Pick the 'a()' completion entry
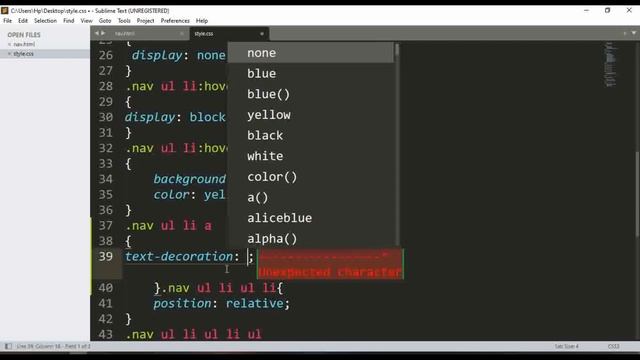 311,198
